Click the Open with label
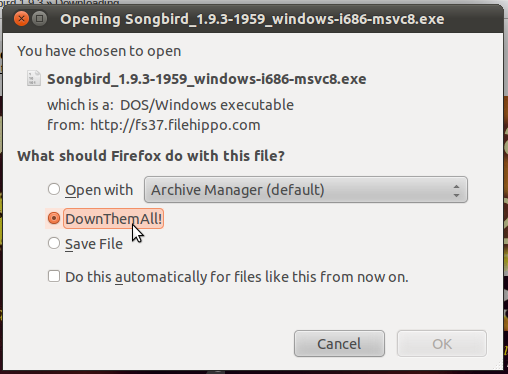508x374 pixels. [99, 190]
